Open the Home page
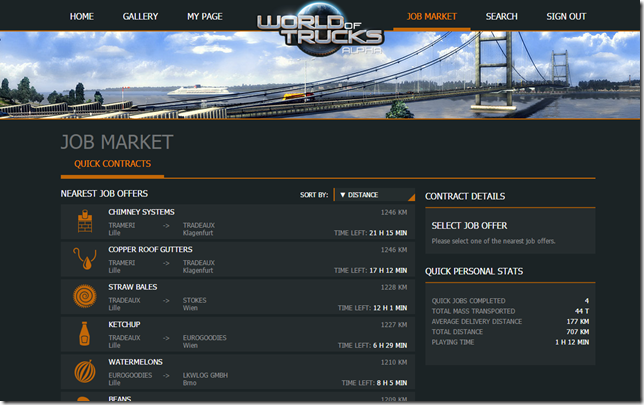Viewport: 644px width, 405px height. point(82,16)
